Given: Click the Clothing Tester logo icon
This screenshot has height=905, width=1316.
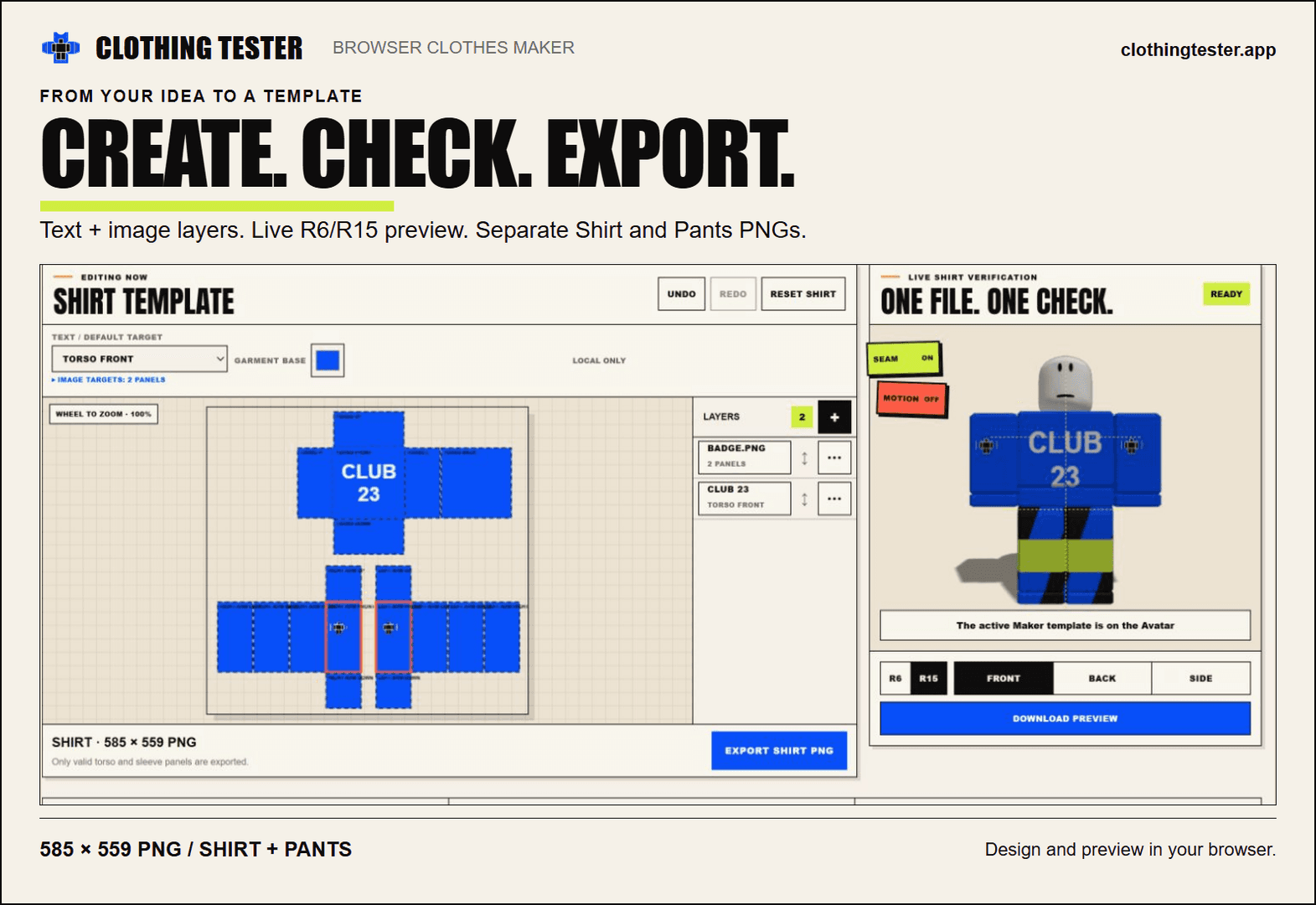Looking at the screenshot, I should point(60,48).
